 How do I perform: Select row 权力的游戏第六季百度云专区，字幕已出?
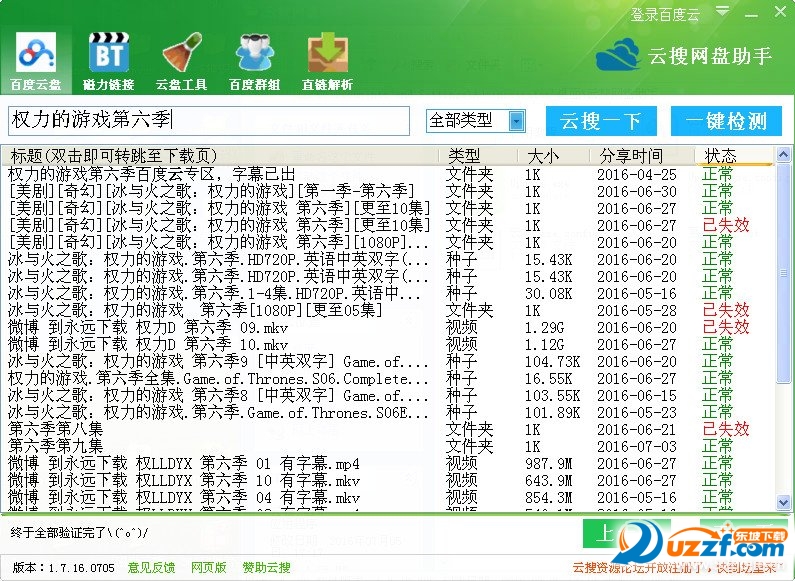point(388,174)
